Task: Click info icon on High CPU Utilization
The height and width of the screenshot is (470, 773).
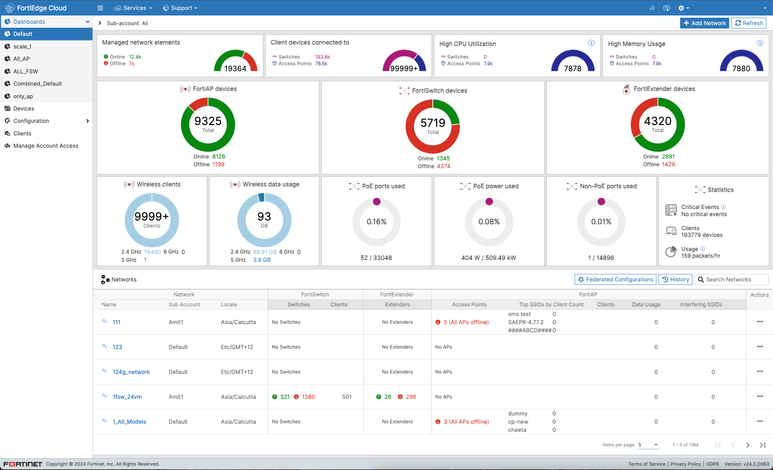Action: [591, 43]
